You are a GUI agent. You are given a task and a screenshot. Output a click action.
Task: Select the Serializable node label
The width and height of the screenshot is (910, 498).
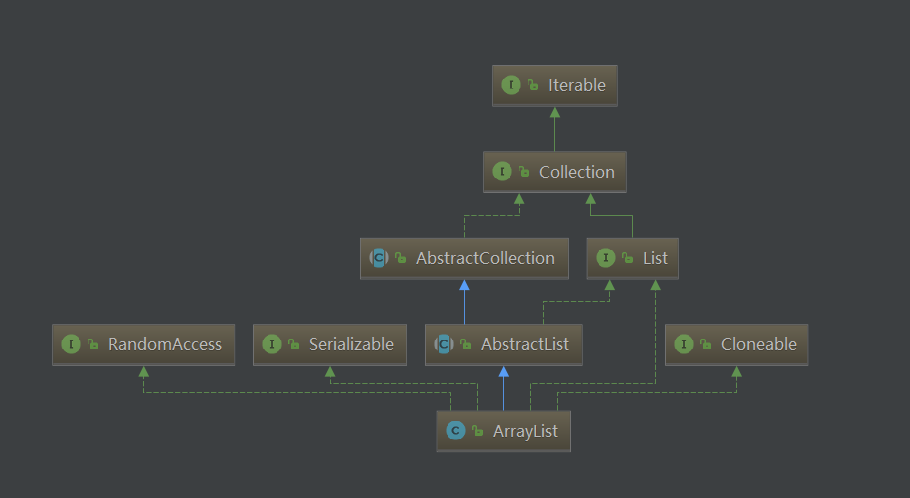(x=351, y=344)
